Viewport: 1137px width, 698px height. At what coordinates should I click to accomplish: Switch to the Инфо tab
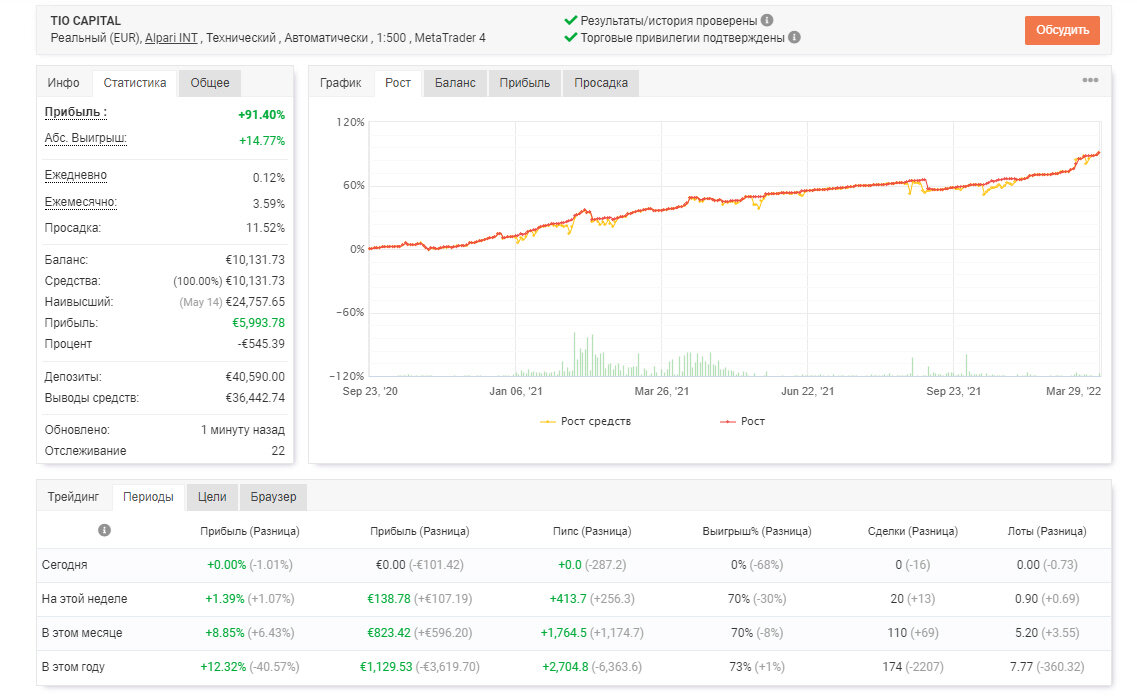coord(64,83)
